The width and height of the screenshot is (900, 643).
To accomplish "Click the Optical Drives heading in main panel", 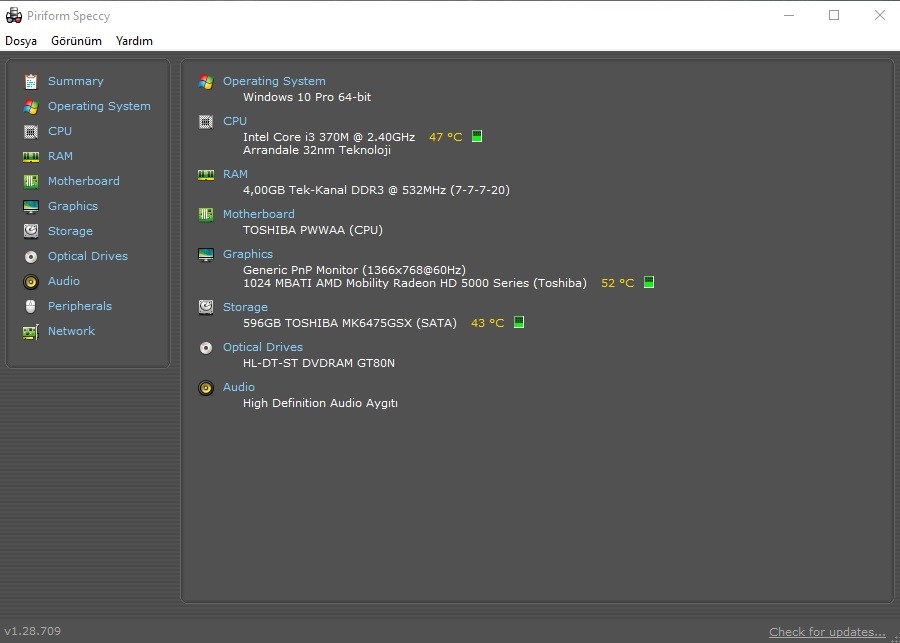I will [x=262, y=347].
